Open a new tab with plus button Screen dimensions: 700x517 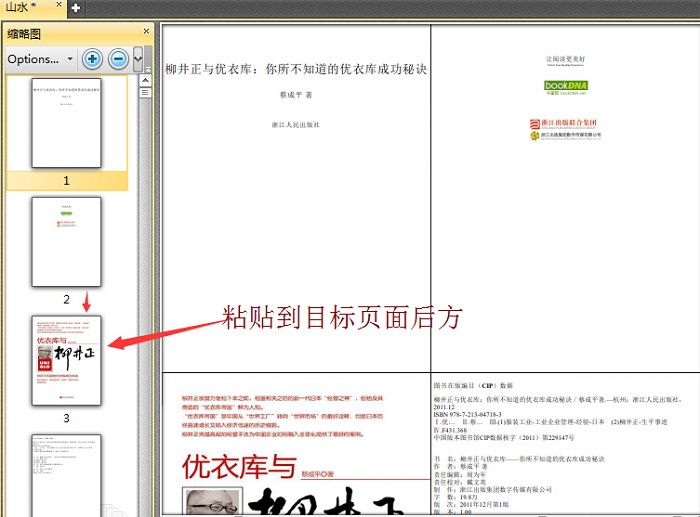pos(75,8)
